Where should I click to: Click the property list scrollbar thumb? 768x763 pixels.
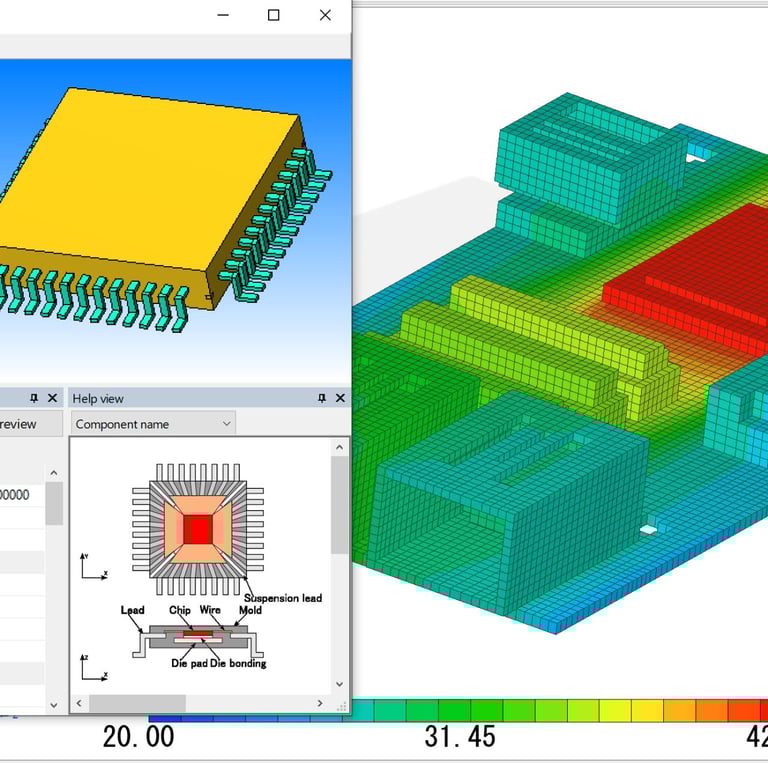tap(54, 503)
